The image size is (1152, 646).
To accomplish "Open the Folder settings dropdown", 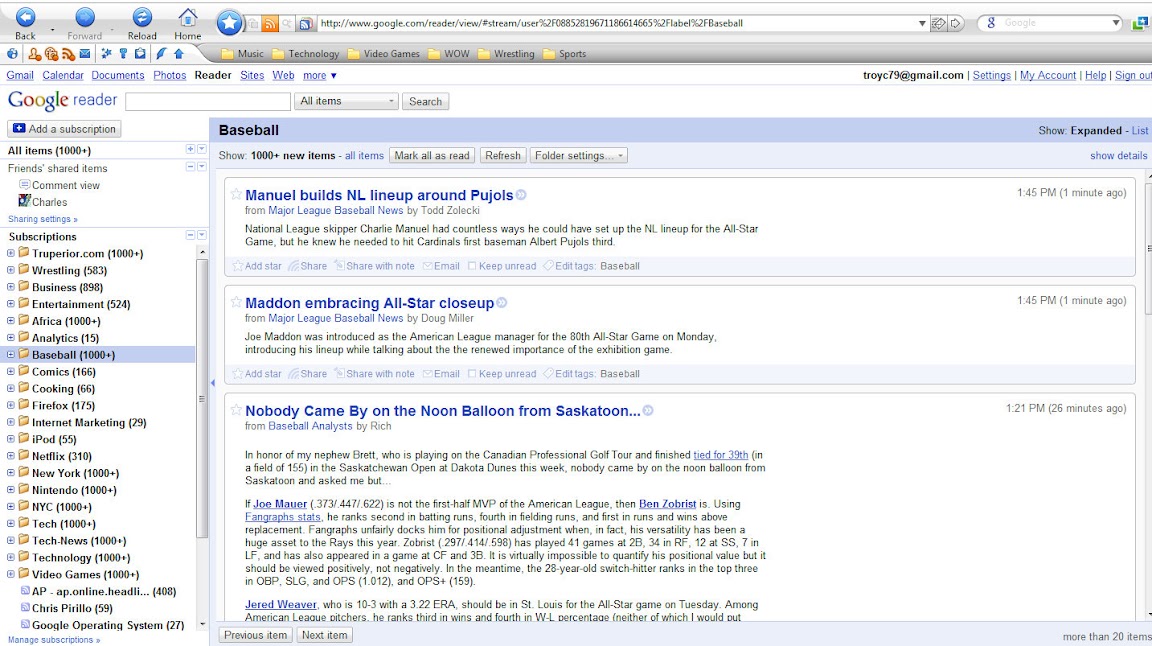I will (x=579, y=156).
